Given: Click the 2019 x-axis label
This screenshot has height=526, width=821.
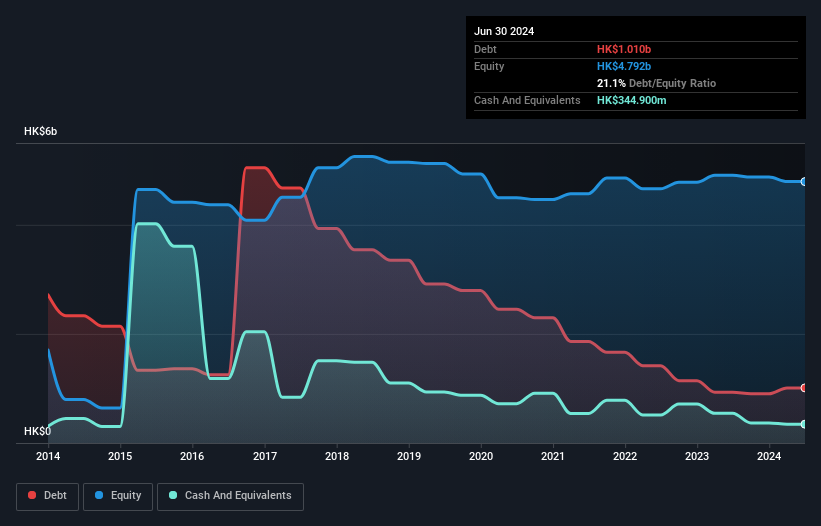Looking at the screenshot, I should coord(409,456).
